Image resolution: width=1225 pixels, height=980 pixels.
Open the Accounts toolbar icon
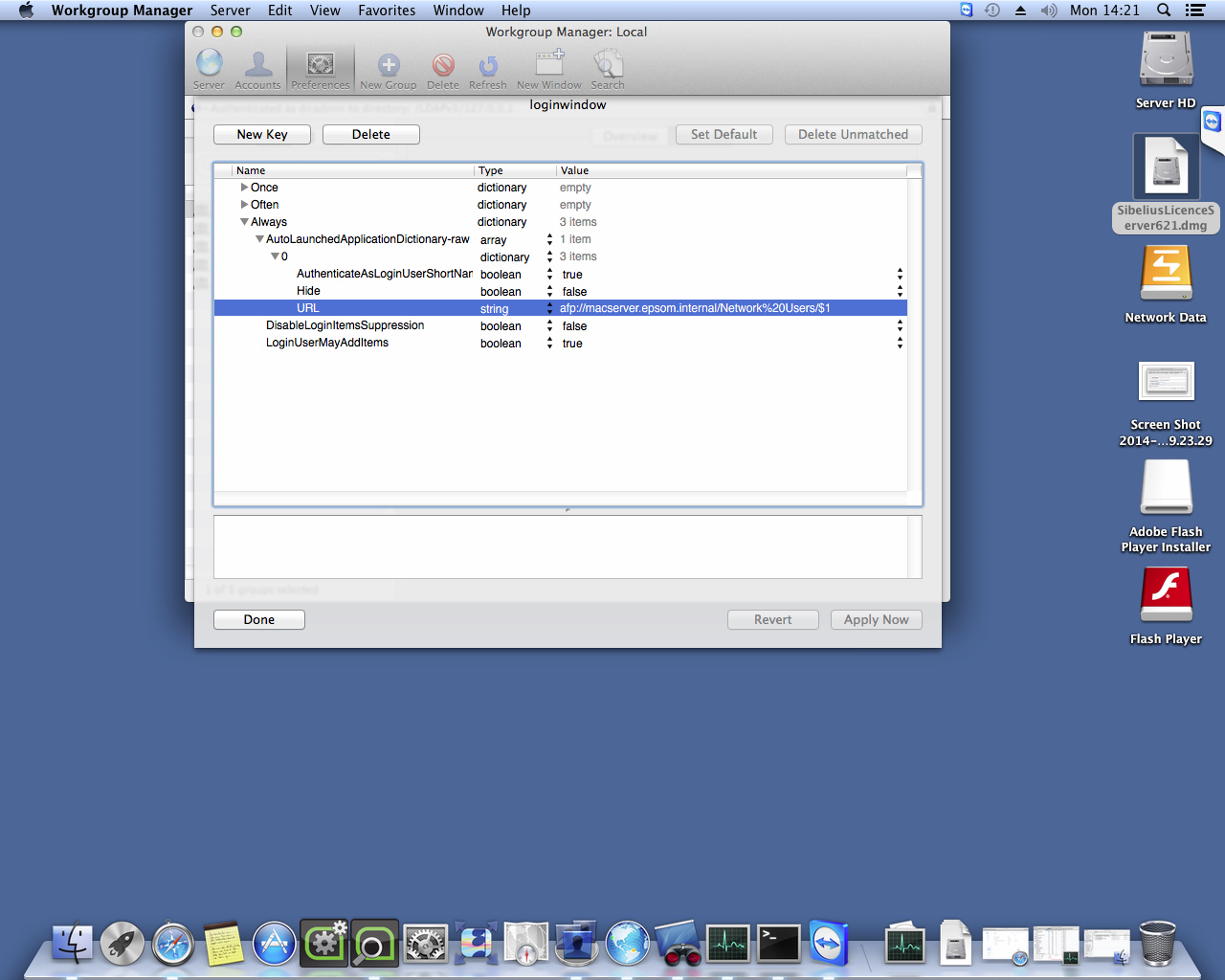pos(257,69)
